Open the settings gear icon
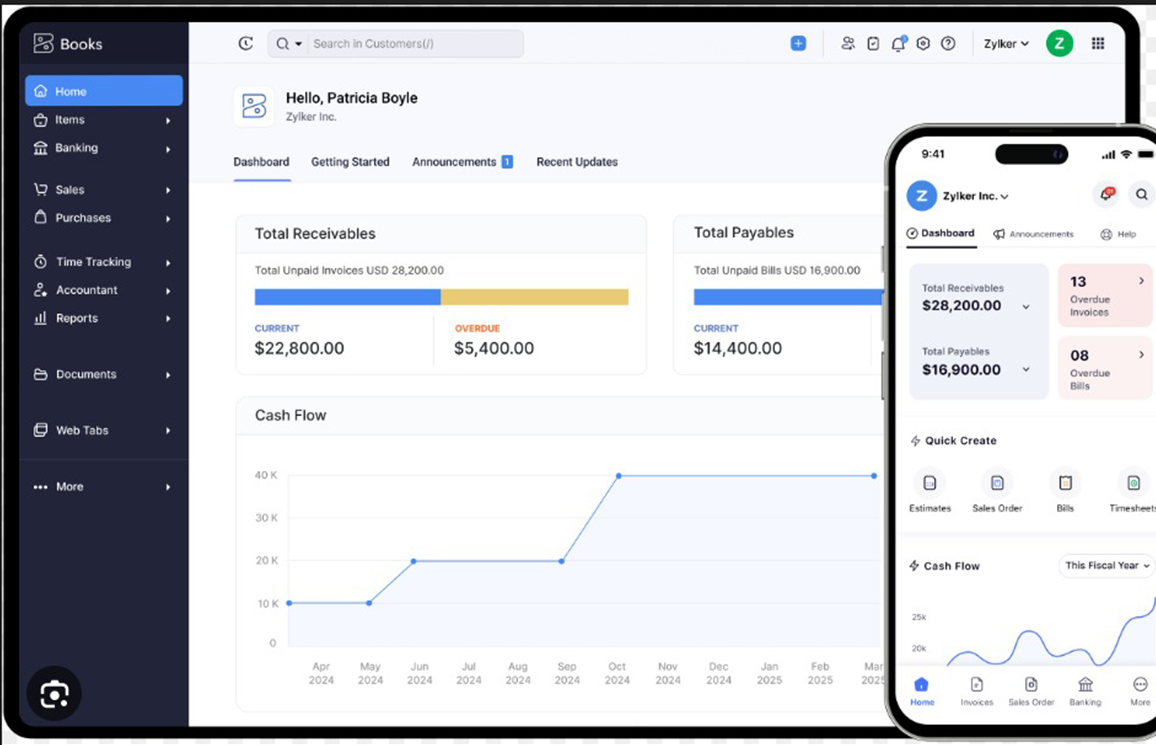This screenshot has width=1156, height=745. (x=923, y=44)
